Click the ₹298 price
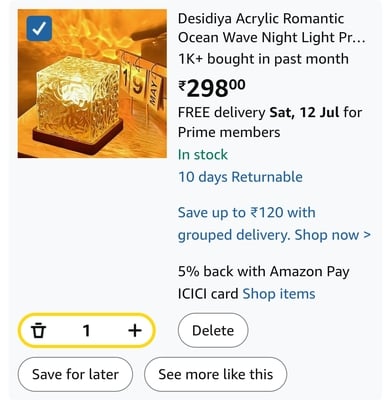Image resolution: width=391 pixels, height=400 pixels. (212, 88)
